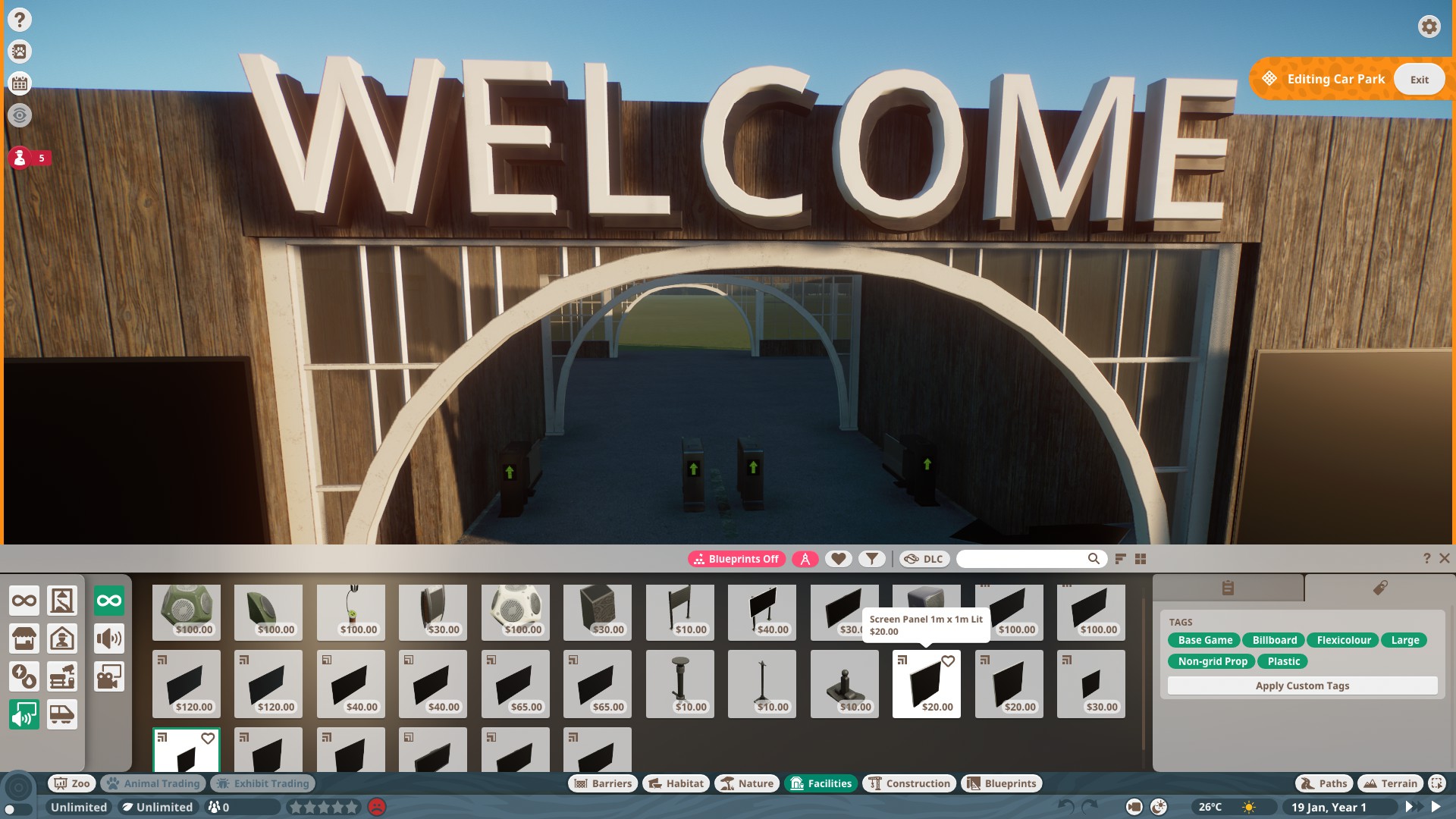Click the Base Game tag
Viewport: 1456px width, 819px height.
coord(1205,640)
